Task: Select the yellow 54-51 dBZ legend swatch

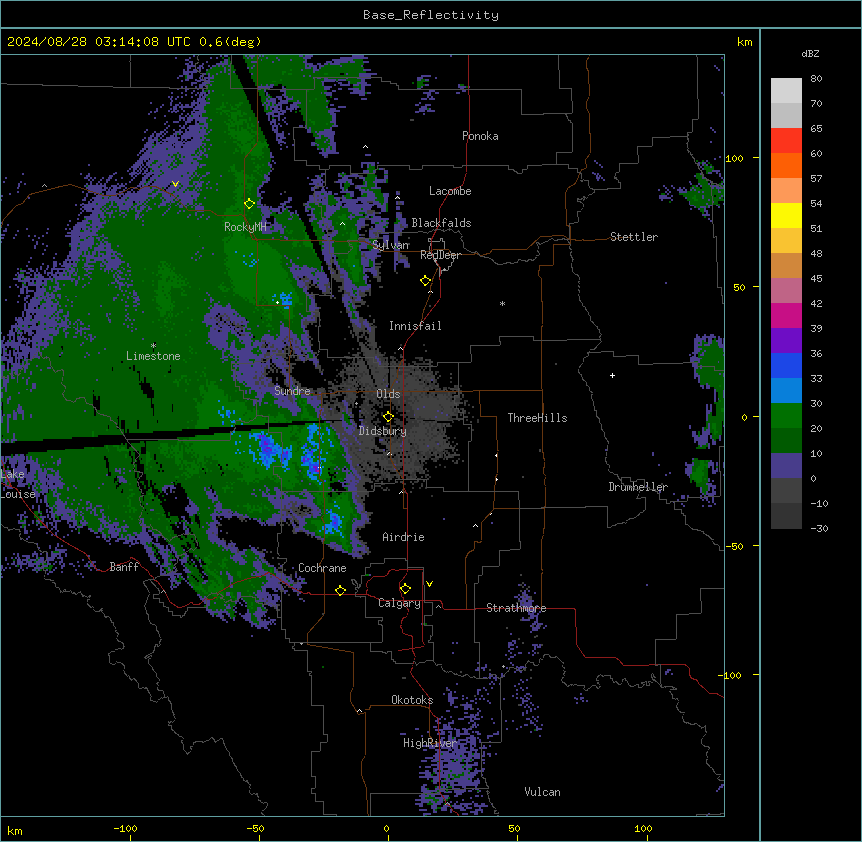Action: point(786,215)
